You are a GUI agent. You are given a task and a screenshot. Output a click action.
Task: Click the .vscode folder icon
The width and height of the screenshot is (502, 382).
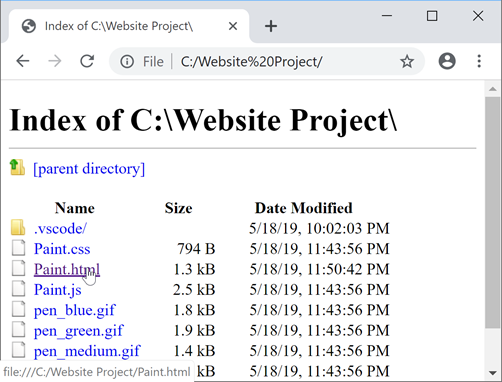[x=18, y=227]
